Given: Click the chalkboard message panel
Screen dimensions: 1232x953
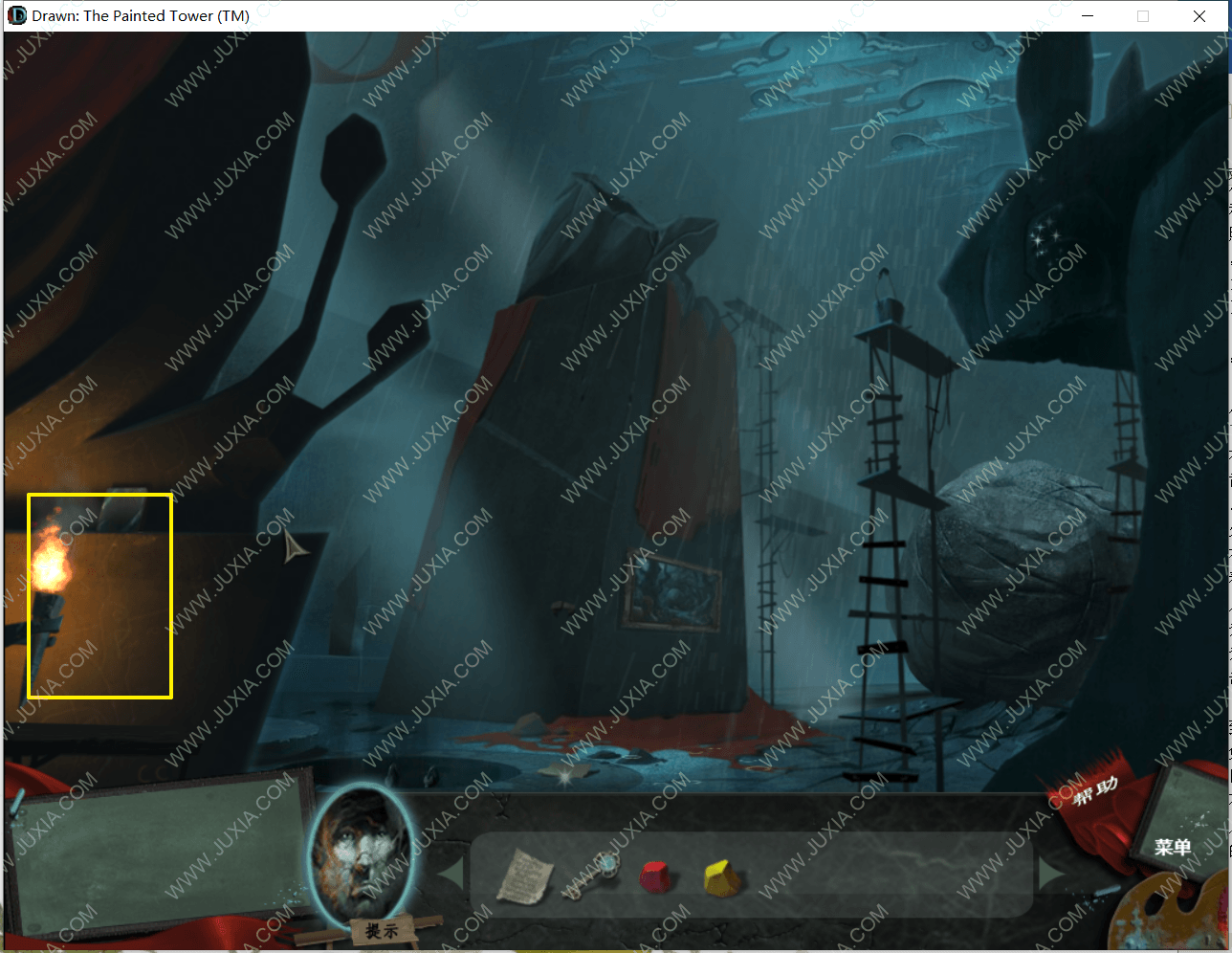Looking at the screenshot, I should coord(161,853).
